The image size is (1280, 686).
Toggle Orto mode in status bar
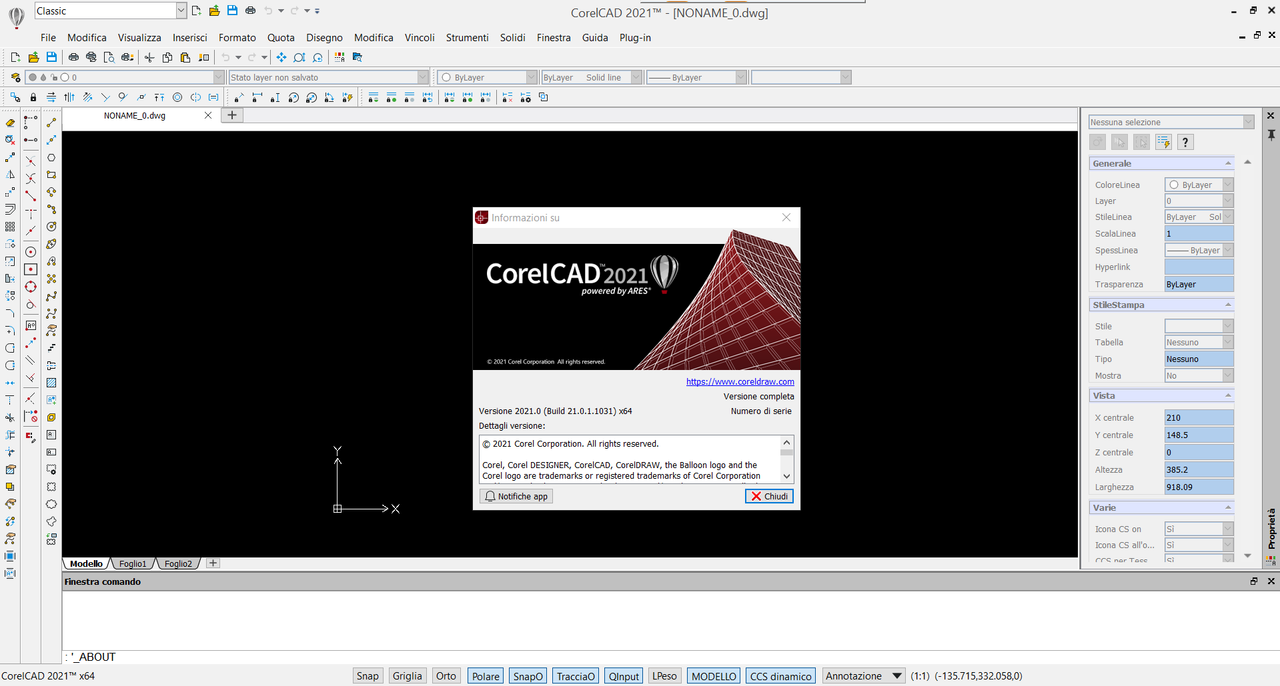tap(446, 676)
